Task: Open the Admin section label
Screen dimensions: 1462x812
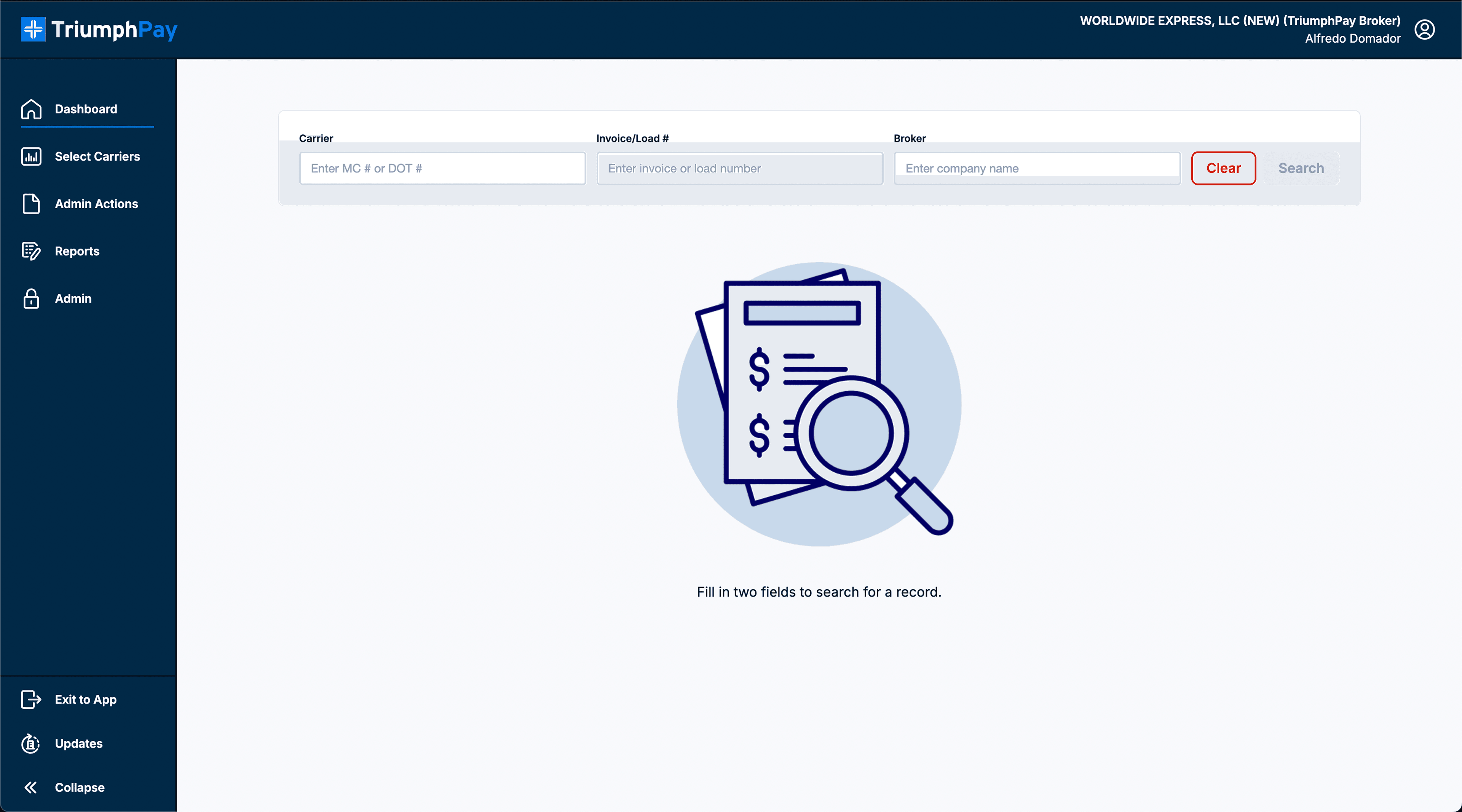Action: coord(73,298)
